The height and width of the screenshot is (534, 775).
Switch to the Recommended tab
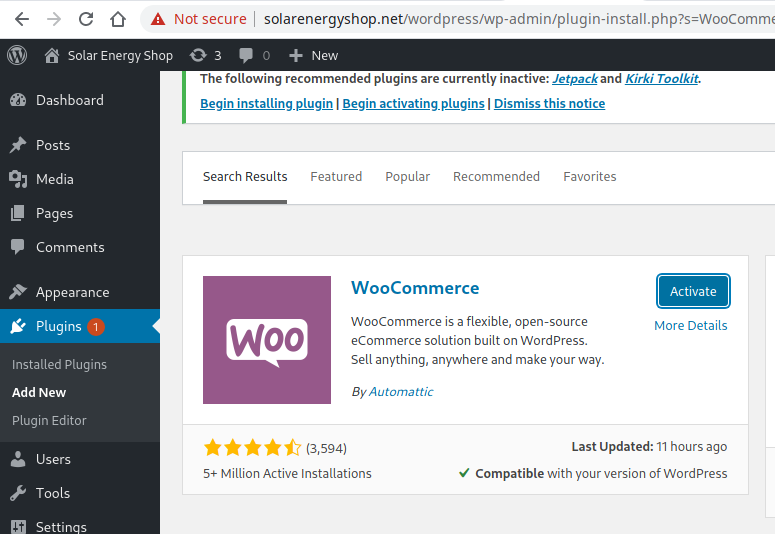point(496,177)
